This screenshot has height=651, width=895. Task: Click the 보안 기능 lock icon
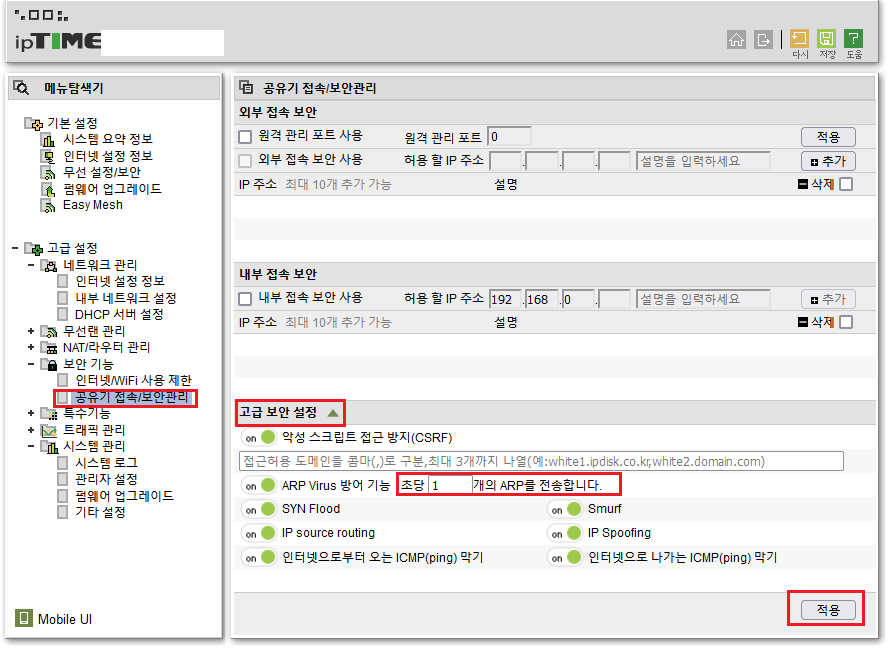pos(50,364)
